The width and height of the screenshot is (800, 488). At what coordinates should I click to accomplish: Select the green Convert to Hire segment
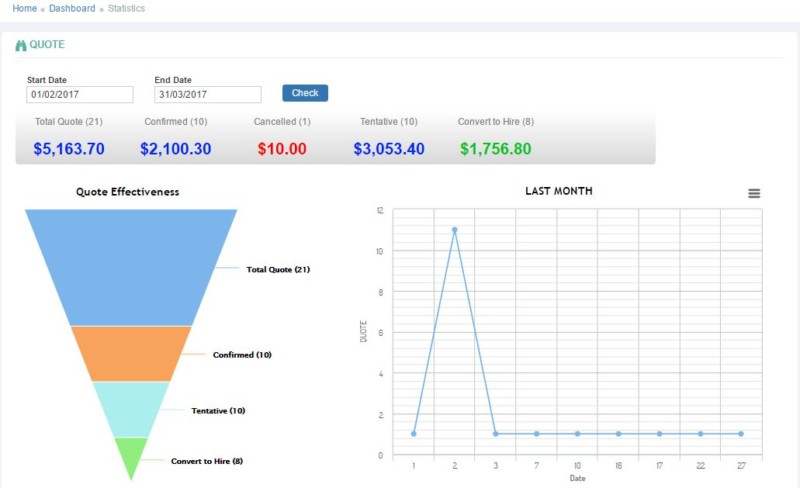[x=131, y=455]
